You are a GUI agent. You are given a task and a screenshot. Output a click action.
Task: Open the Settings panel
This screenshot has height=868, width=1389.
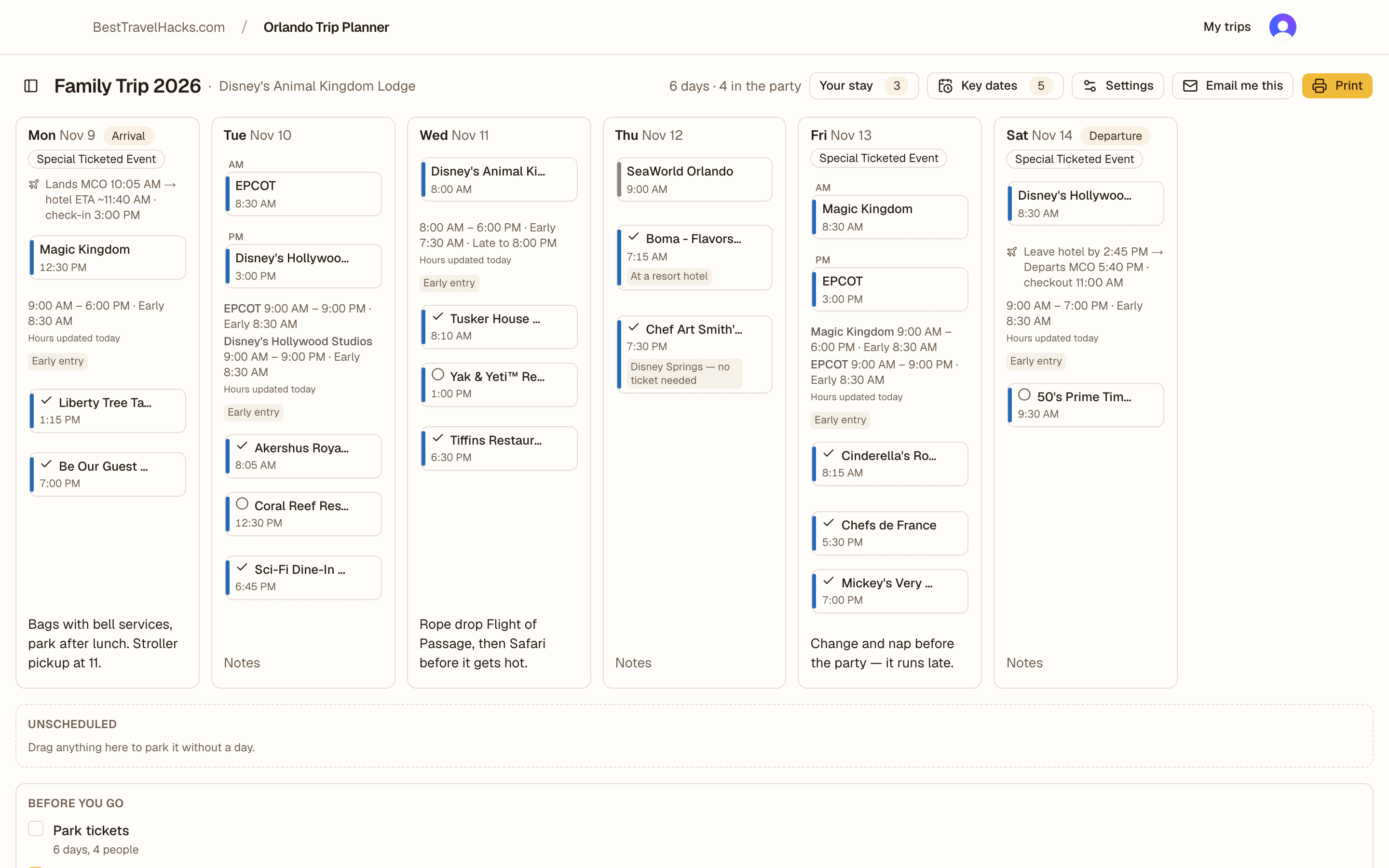[x=1117, y=86]
